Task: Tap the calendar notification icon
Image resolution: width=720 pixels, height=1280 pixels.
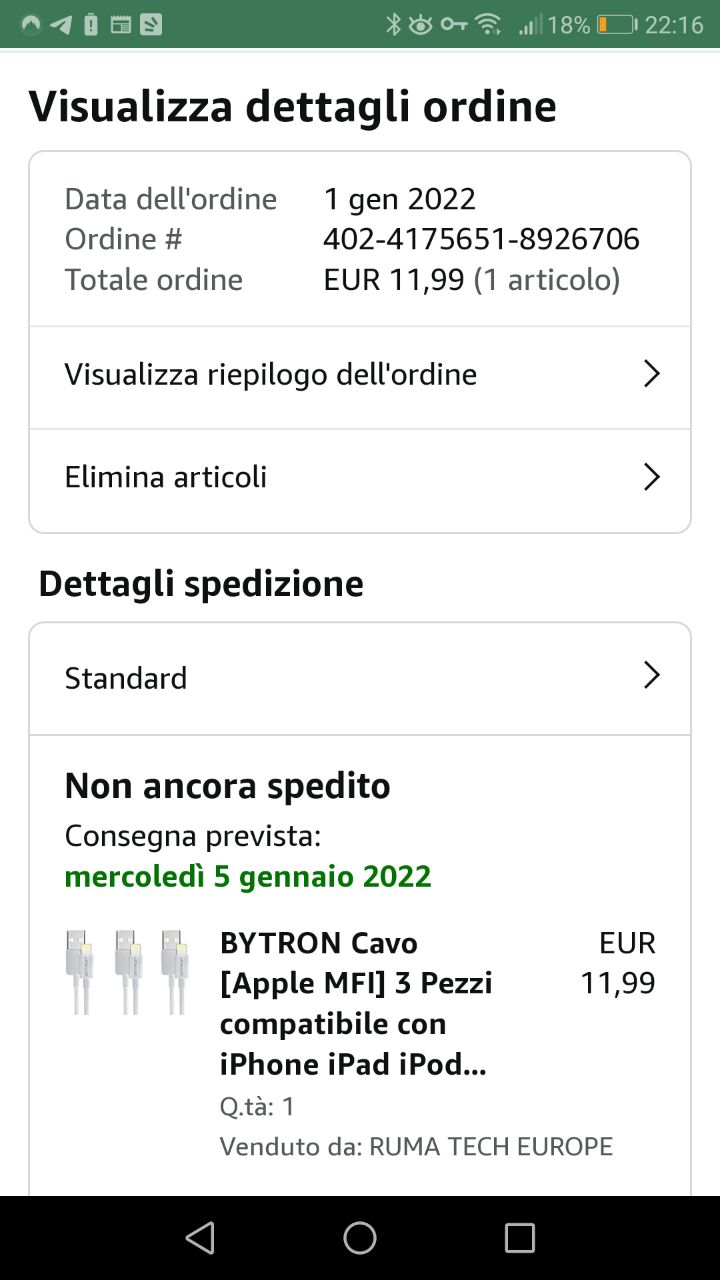Action: 121,25
